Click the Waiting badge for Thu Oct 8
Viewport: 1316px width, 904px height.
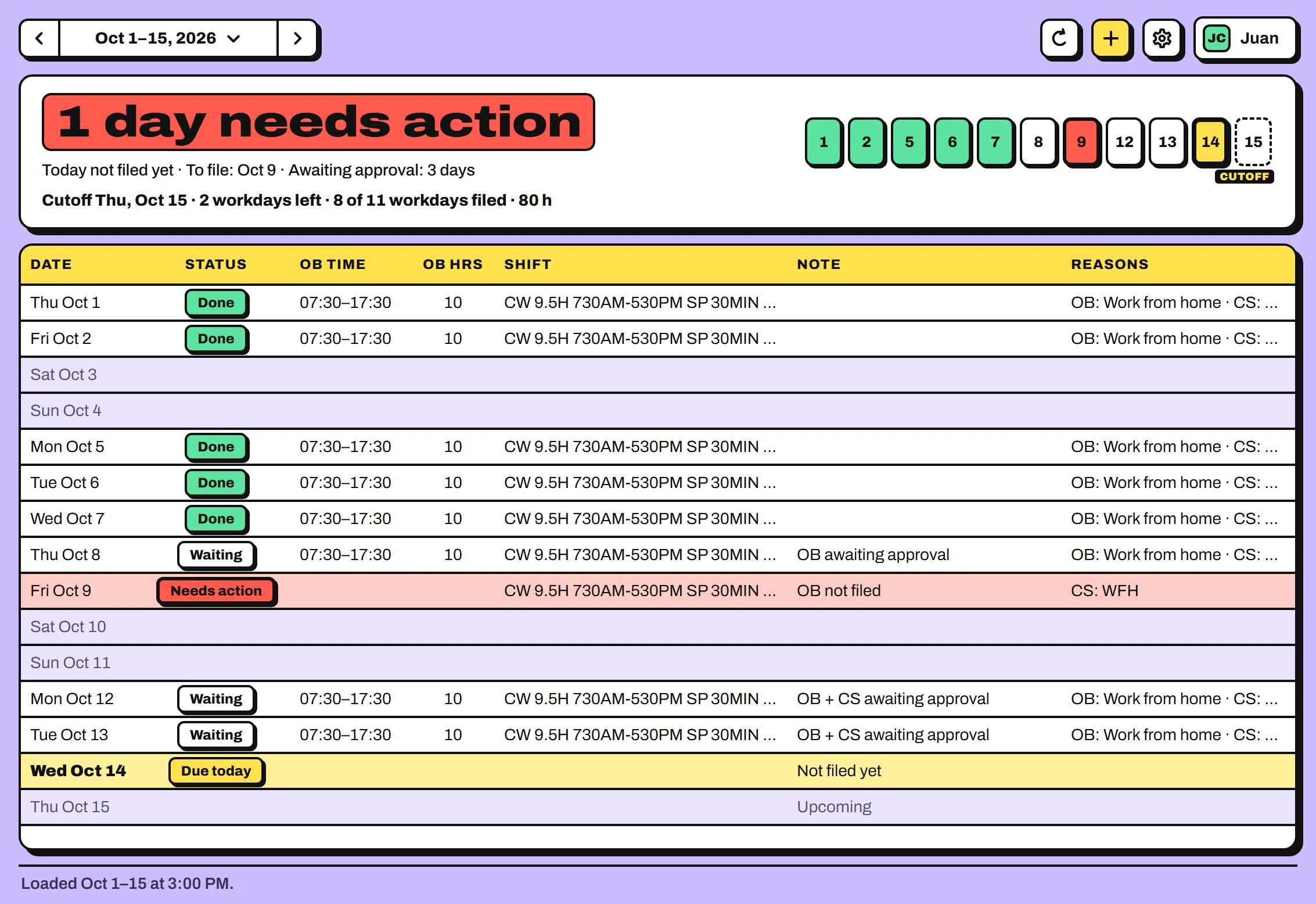coord(216,555)
